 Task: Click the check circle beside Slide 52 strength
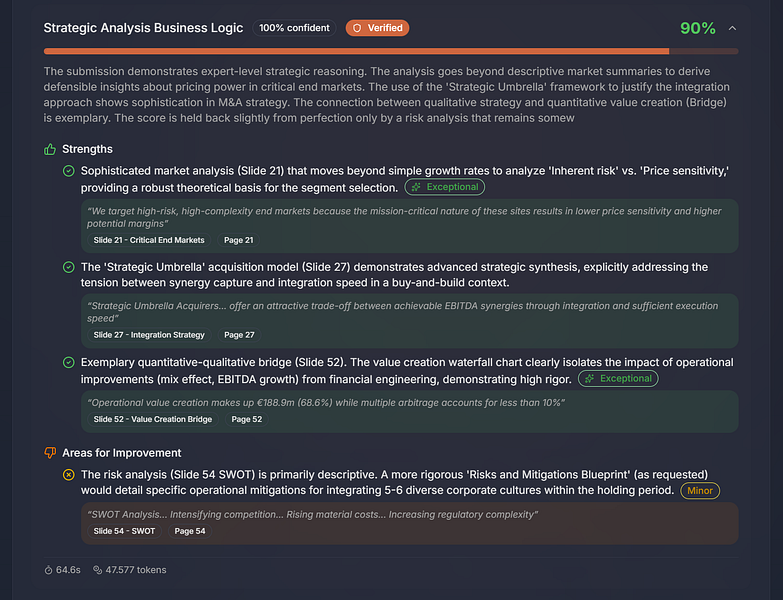(68, 362)
